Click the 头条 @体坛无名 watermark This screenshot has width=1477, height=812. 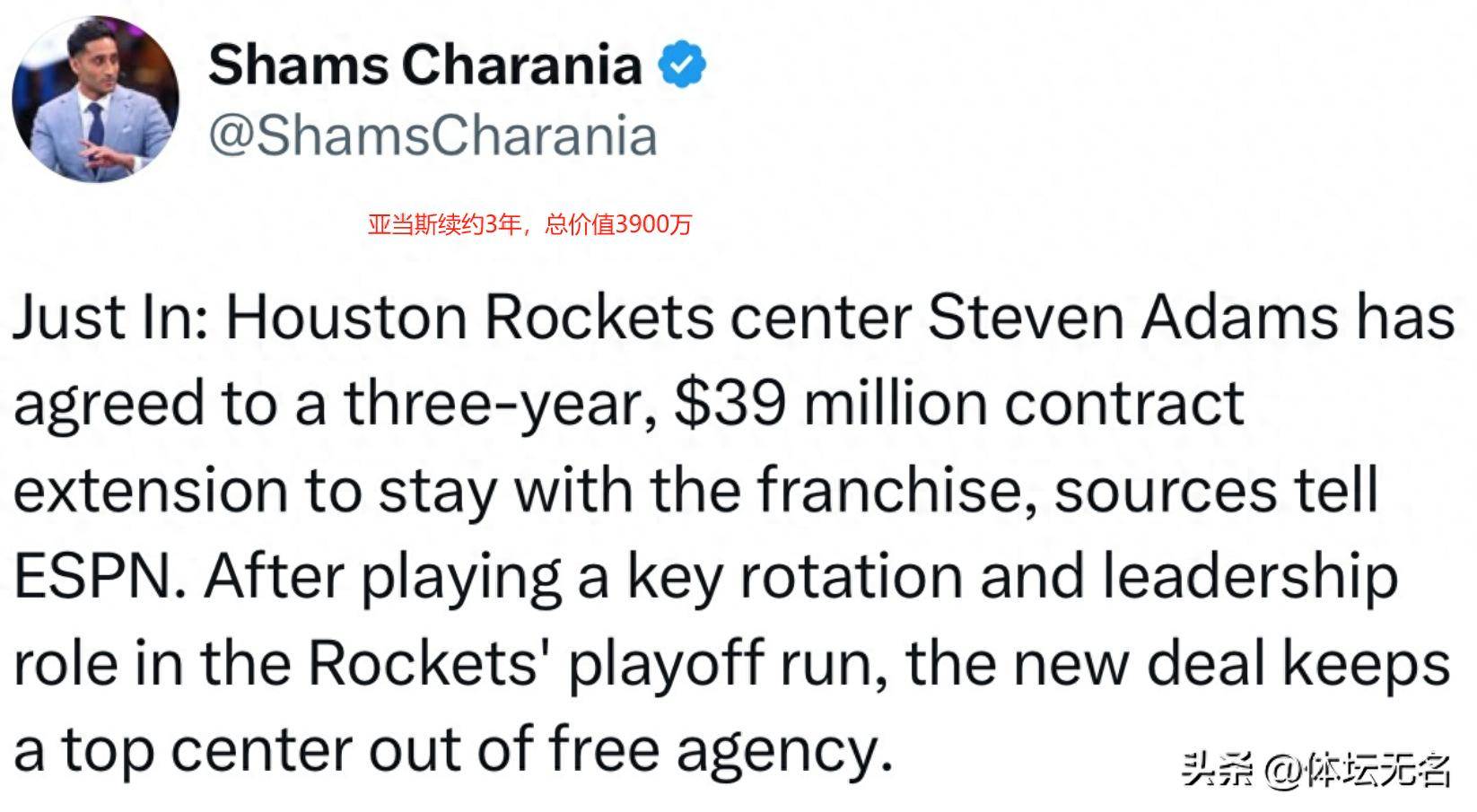[1314, 770]
